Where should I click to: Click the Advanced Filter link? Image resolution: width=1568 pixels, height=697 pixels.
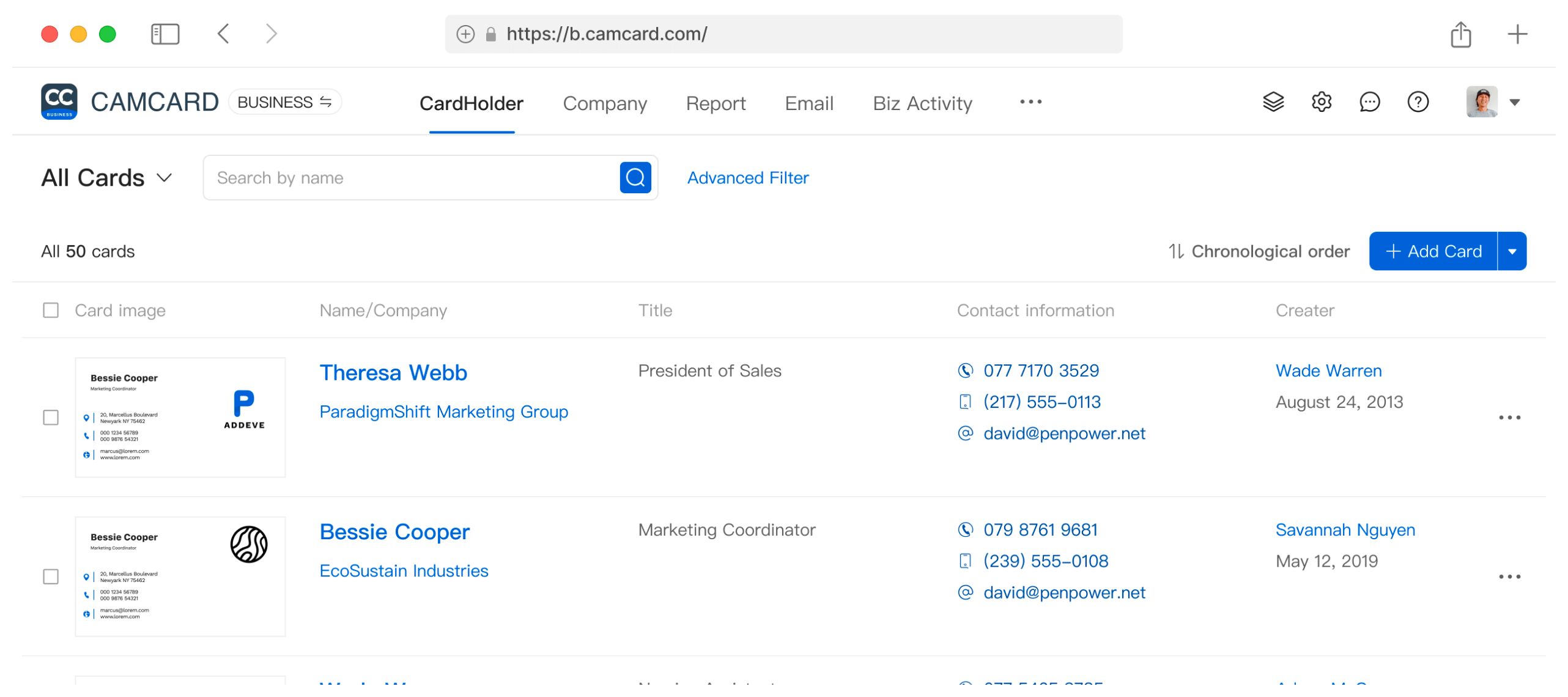[x=748, y=178]
